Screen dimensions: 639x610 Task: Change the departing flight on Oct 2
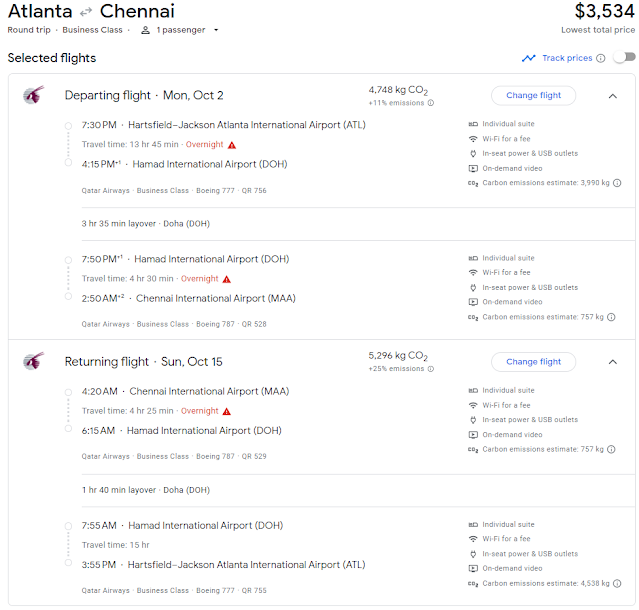[533, 95]
